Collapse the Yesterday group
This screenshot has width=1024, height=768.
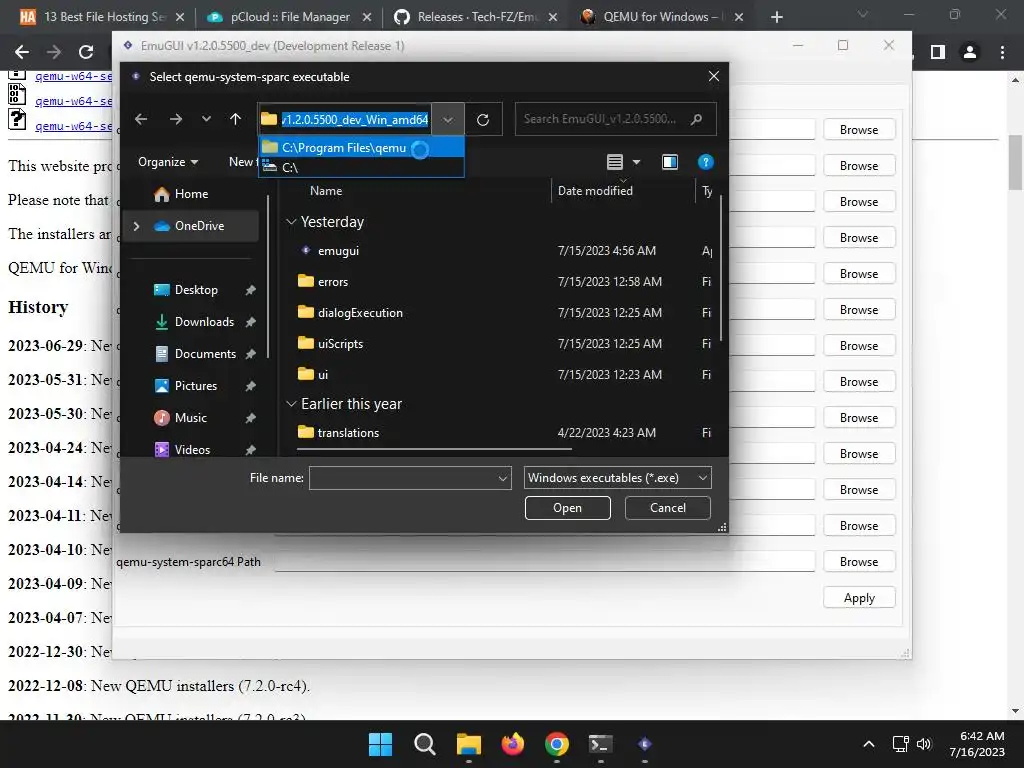click(x=291, y=222)
